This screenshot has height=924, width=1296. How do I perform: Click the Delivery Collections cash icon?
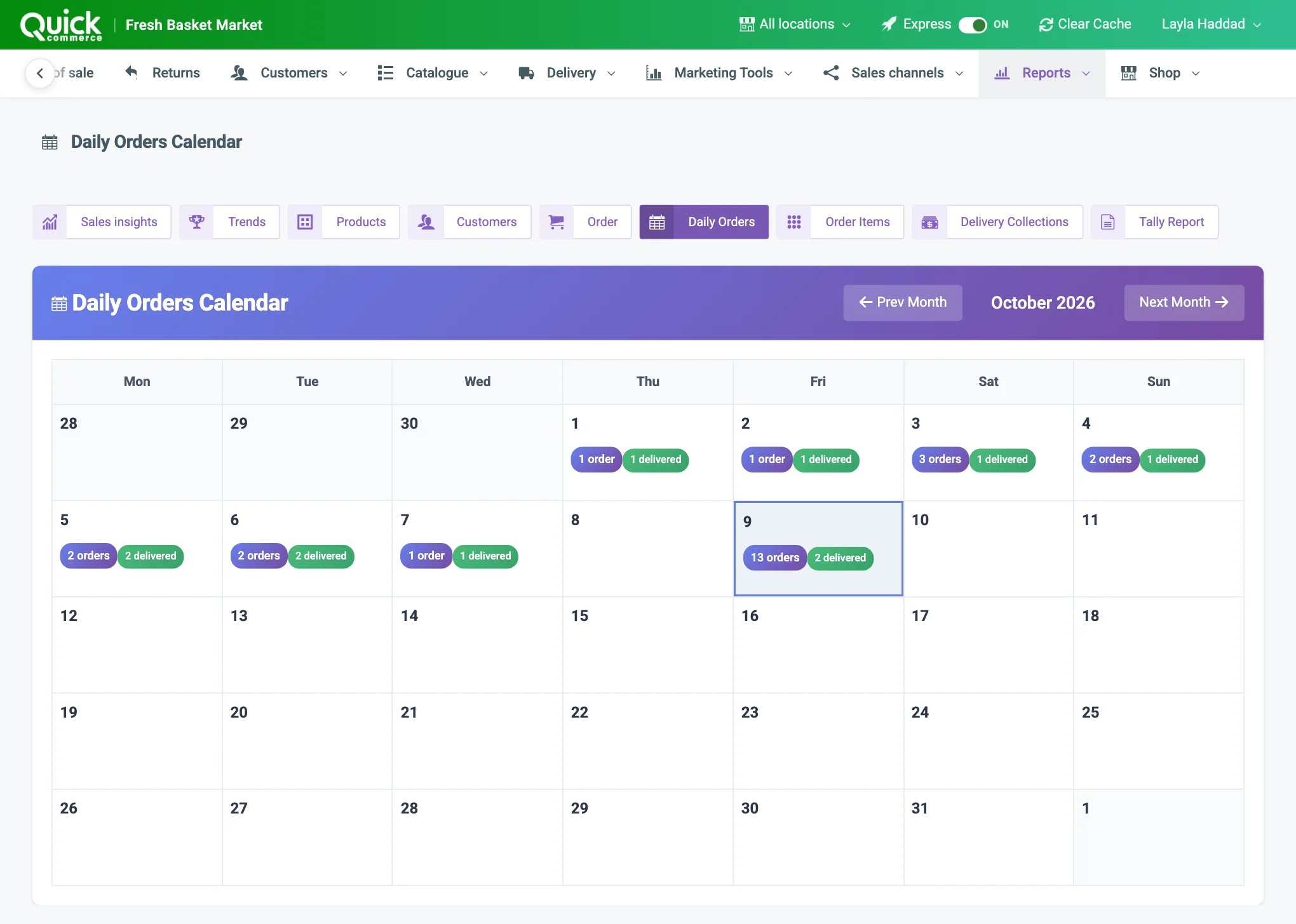coord(929,222)
